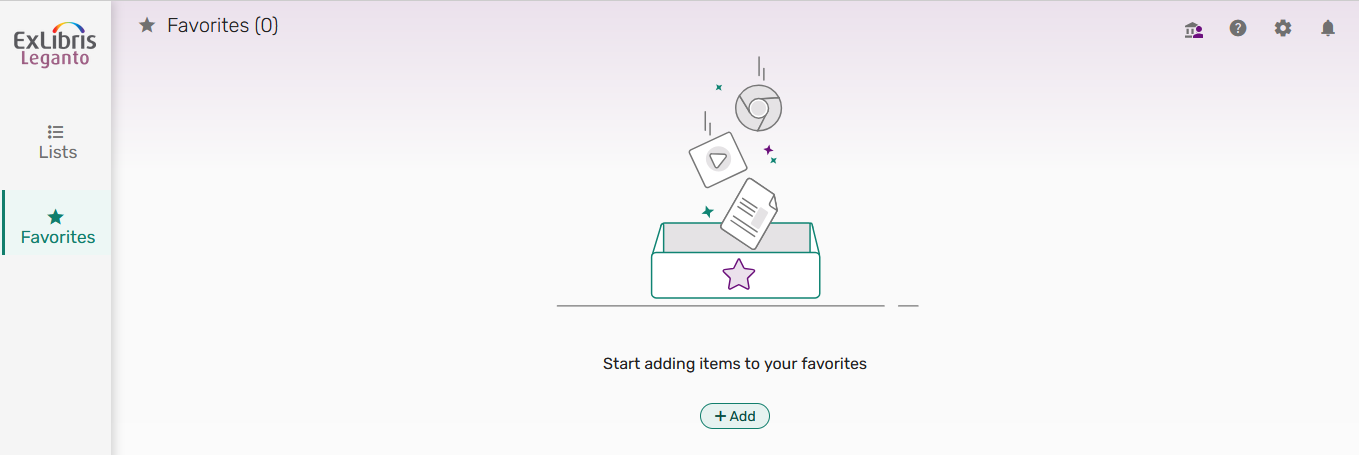Viewport: 1359px width, 455px height.
Task: Click the document page in illustration
Action: [x=749, y=213]
